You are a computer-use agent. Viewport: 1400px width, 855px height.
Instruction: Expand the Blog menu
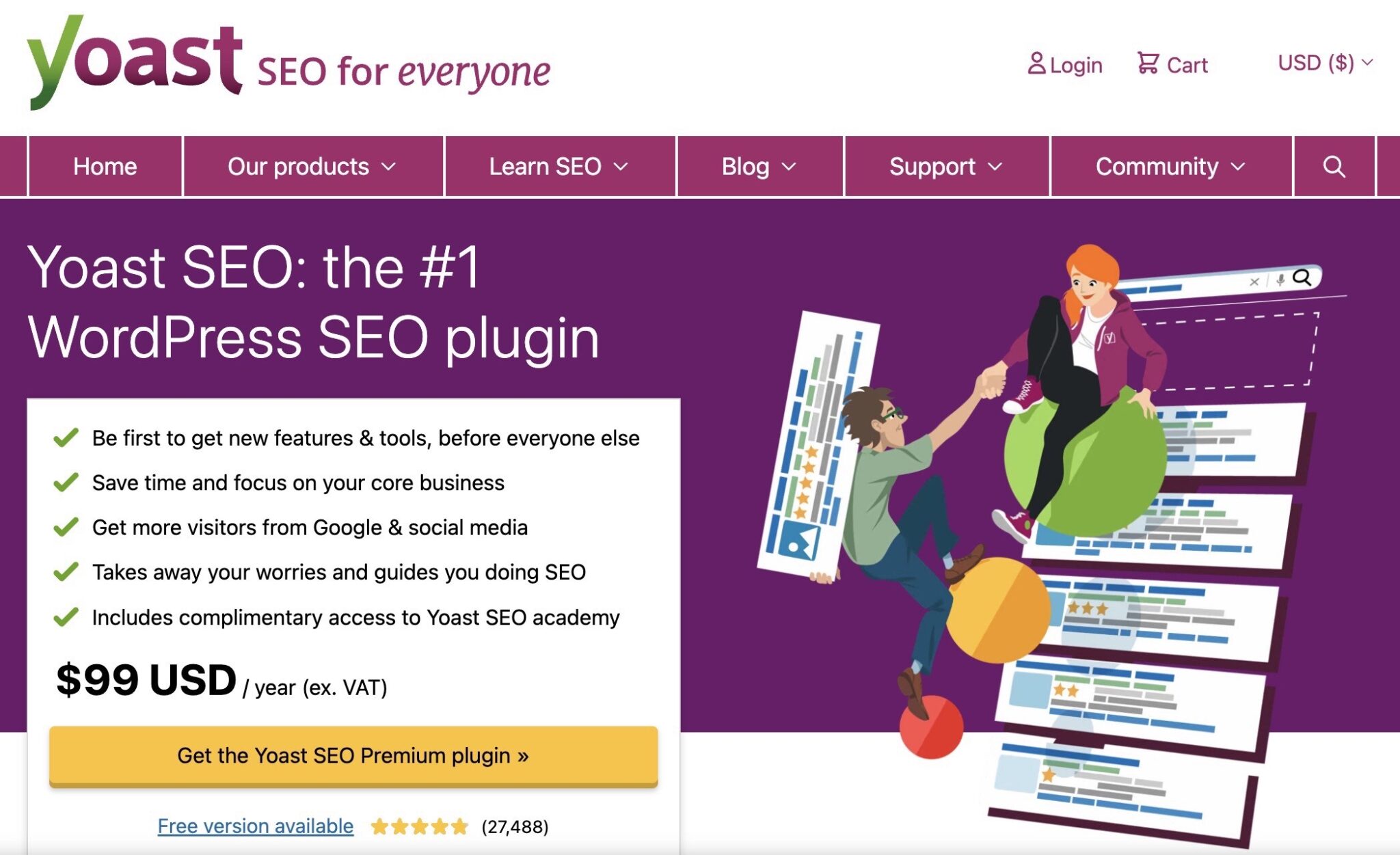tap(760, 167)
